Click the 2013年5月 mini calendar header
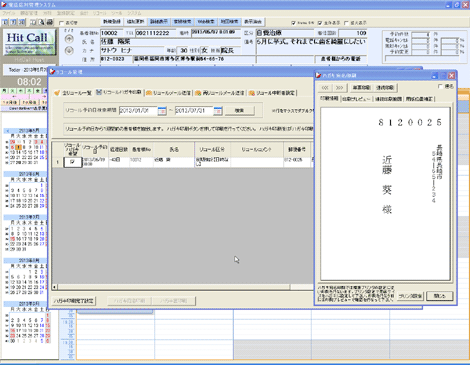Image resolution: width=470 pixels, height=365 pixels. click(x=29, y=130)
